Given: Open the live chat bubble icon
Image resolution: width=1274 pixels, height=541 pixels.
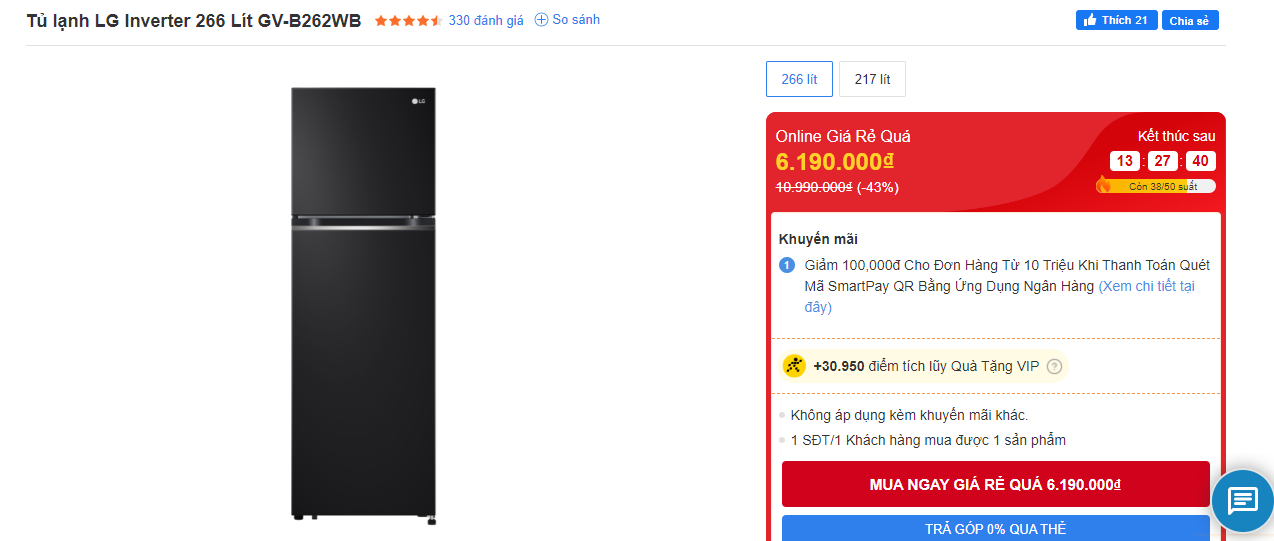Looking at the screenshot, I should coord(1242,499).
